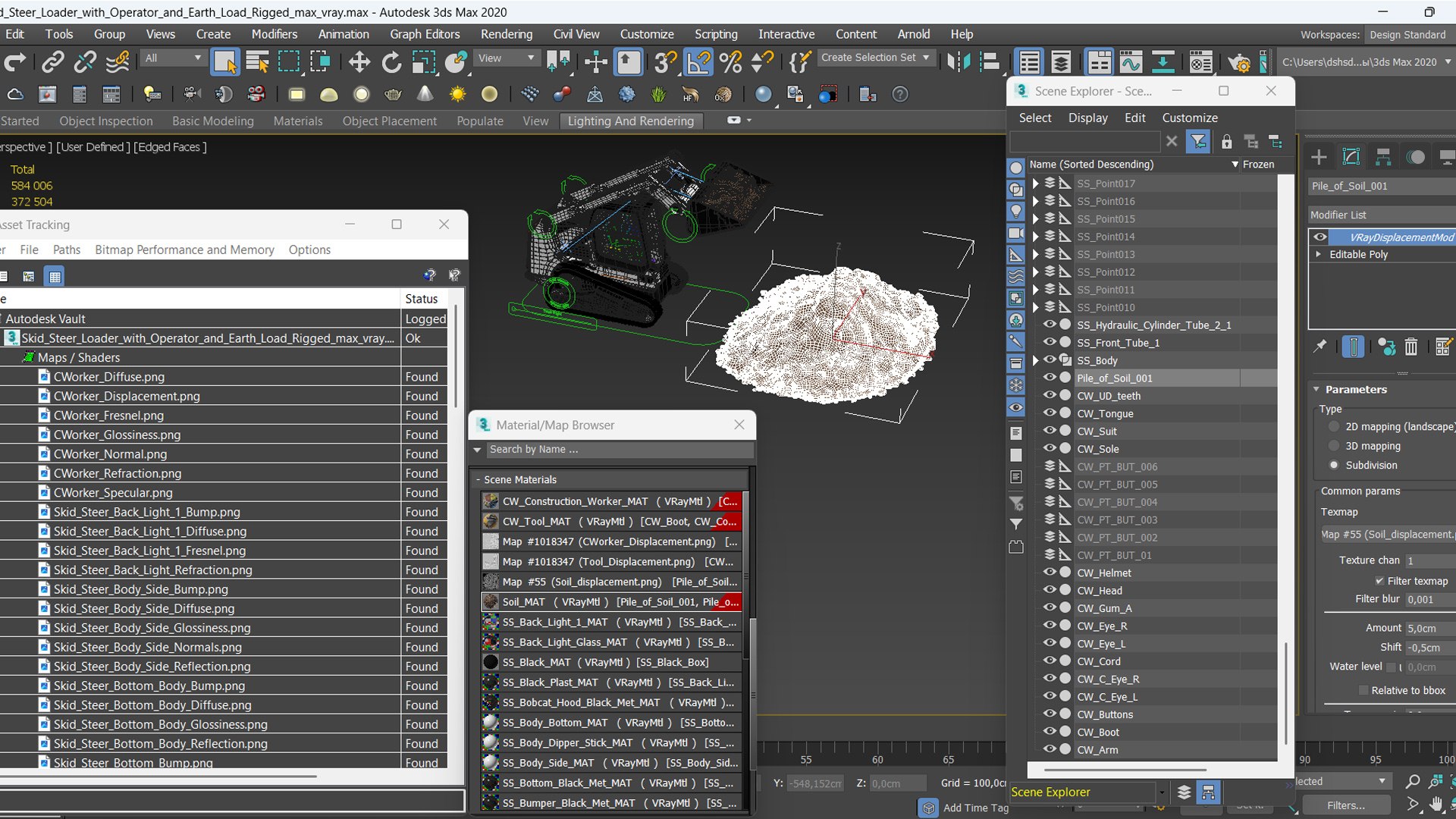Click the Link selection chain icon
The image size is (1456, 819).
click(x=52, y=62)
